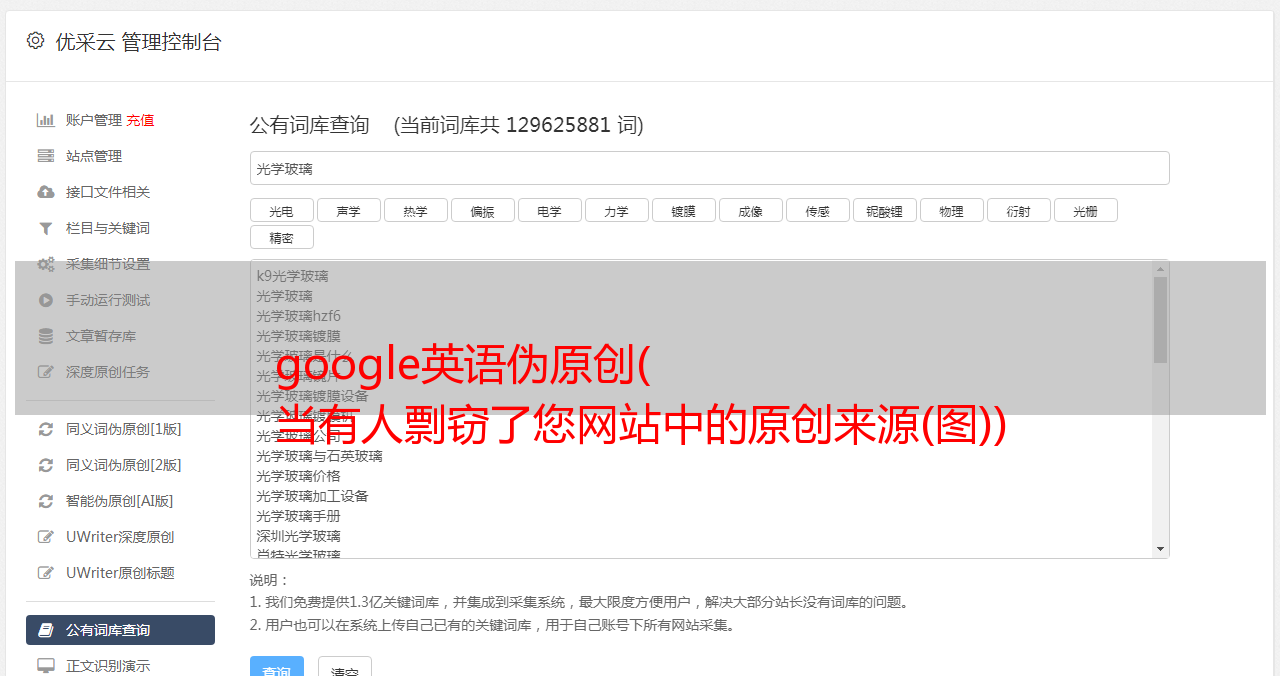Click the results list scrollbar thumb
This screenshot has width=1280, height=676.
[1160, 320]
